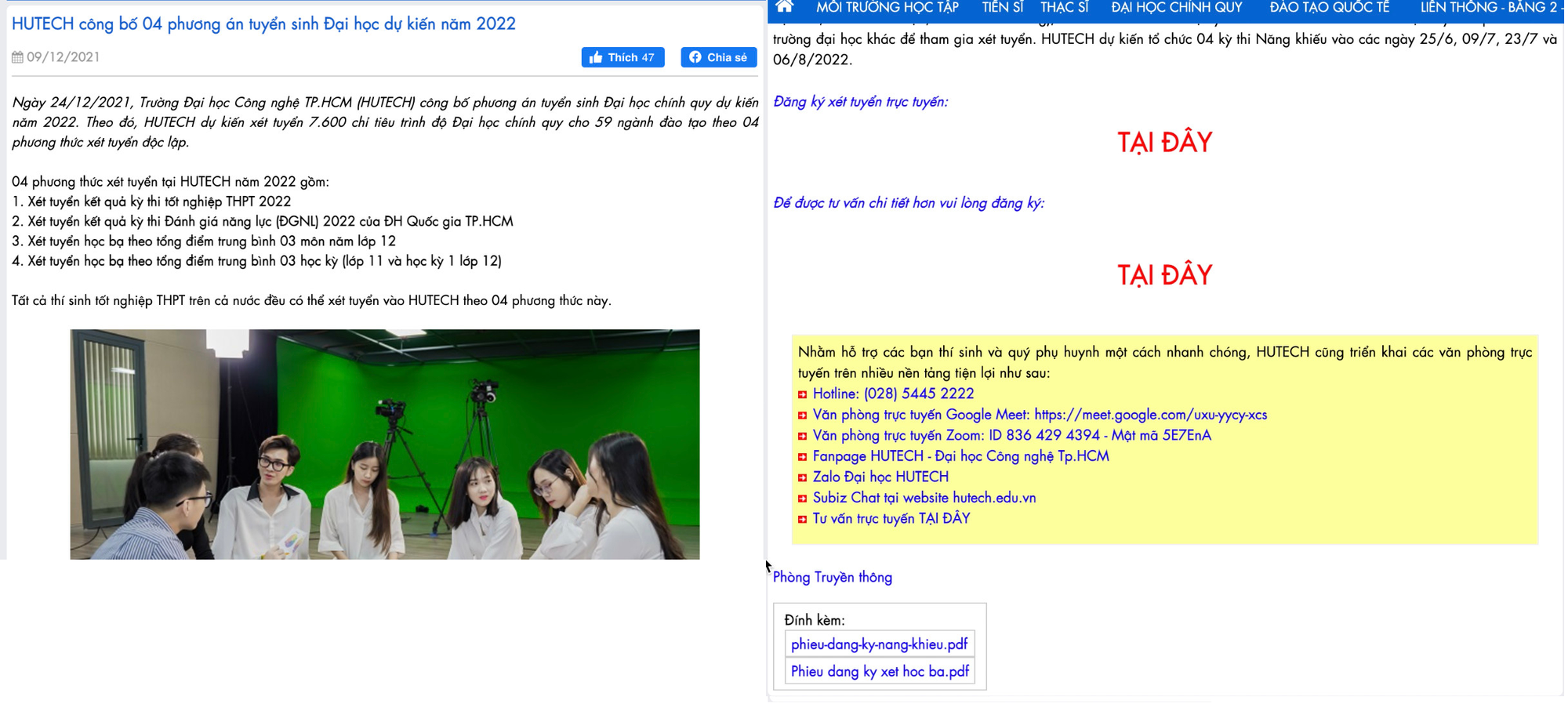
Task: Click TẠI ĐÂY under Đăng ký xét tuyển trực tuyến
Action: point(1164,142)
